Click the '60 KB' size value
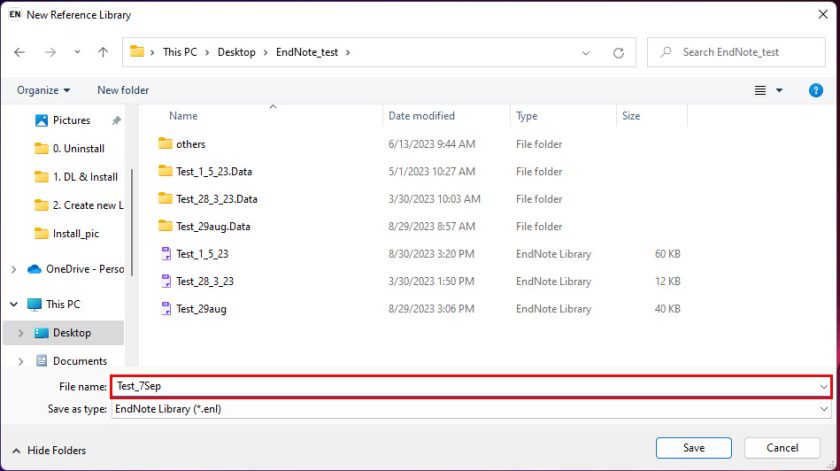This screenshot has height=471, width=840. (668, 254)
